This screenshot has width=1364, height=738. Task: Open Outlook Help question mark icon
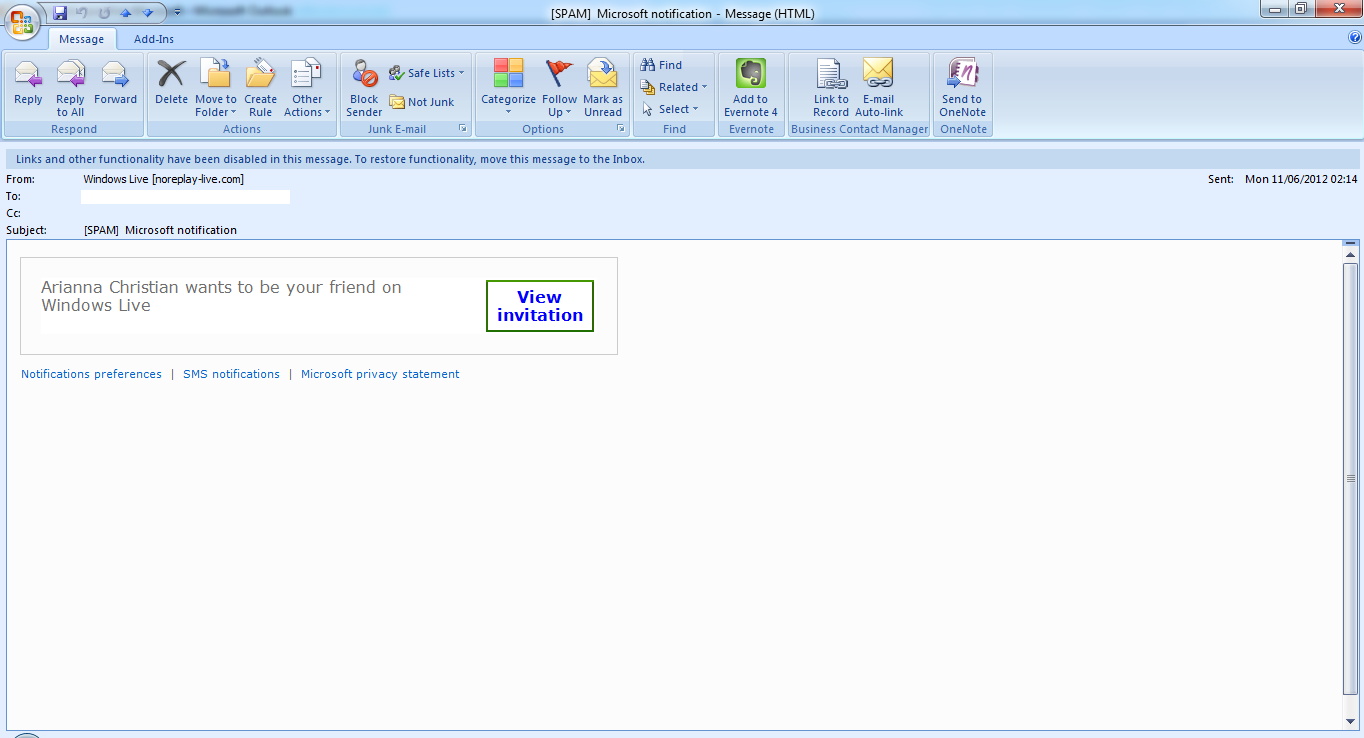tap(1355, 38)
